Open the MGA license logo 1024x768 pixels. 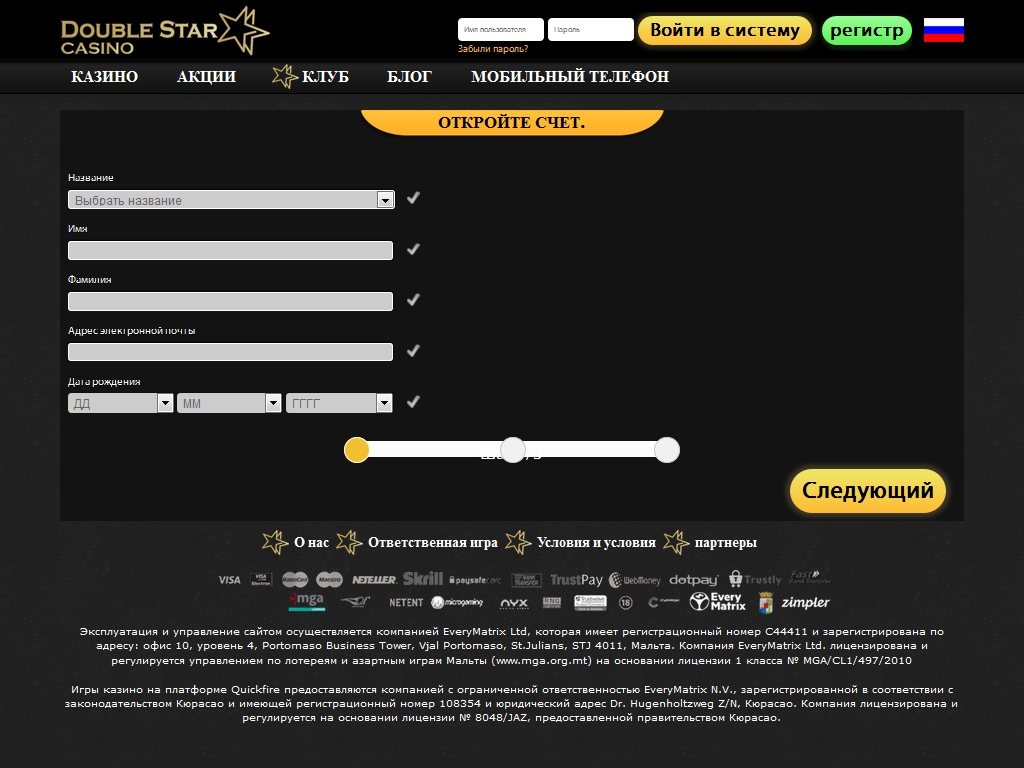coord(306,602)
